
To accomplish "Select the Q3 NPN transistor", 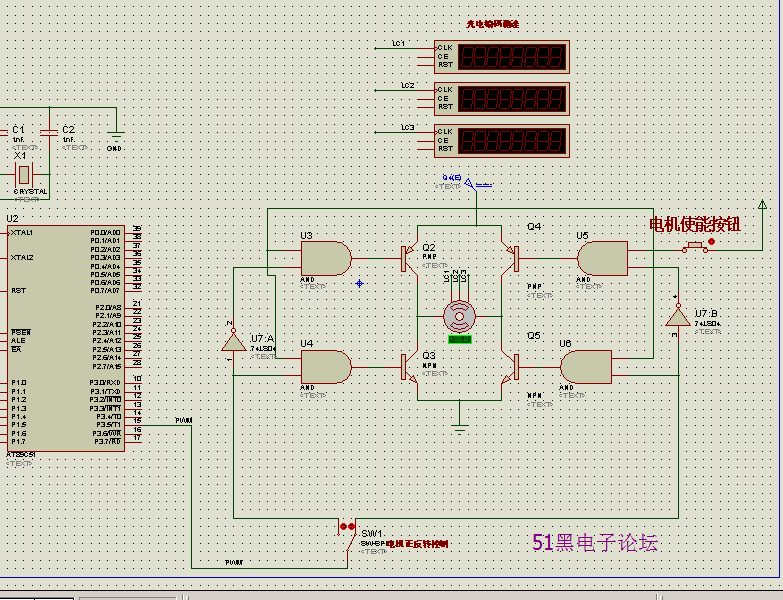I will coord(409,367).
